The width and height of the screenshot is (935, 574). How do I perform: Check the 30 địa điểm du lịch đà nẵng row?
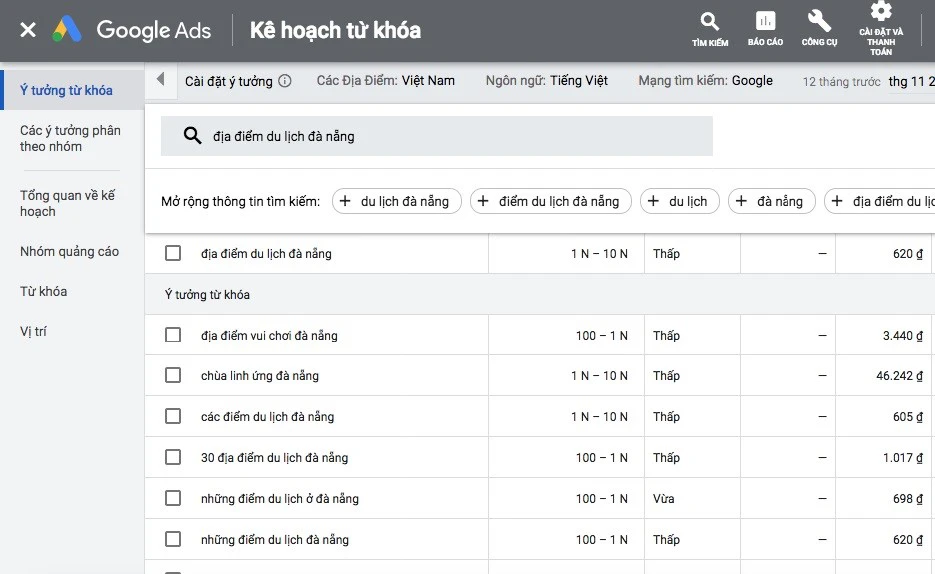173,457
